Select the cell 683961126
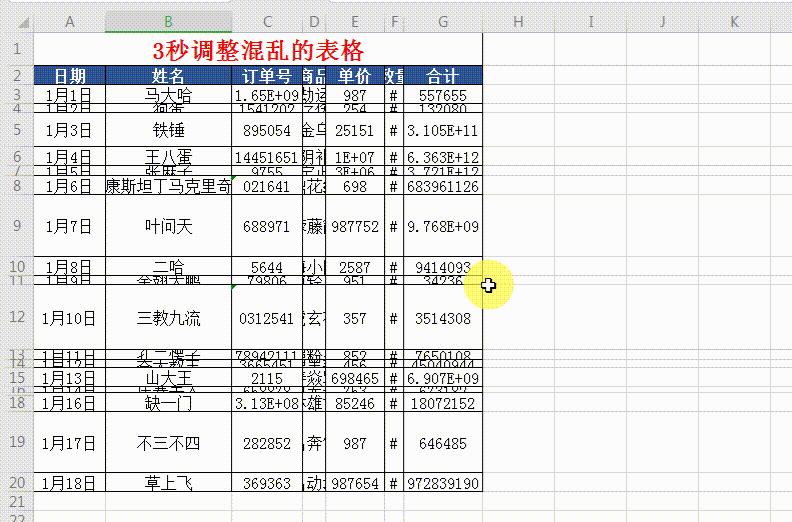Screen dimensions: 792x522 tap(443, 186)
